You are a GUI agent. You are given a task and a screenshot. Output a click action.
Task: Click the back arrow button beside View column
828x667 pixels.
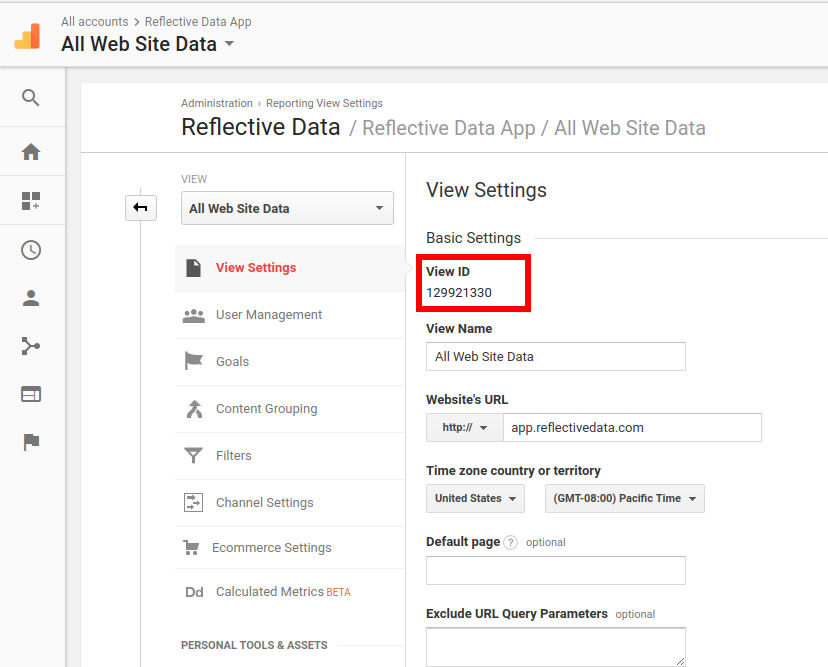[141, 208]
